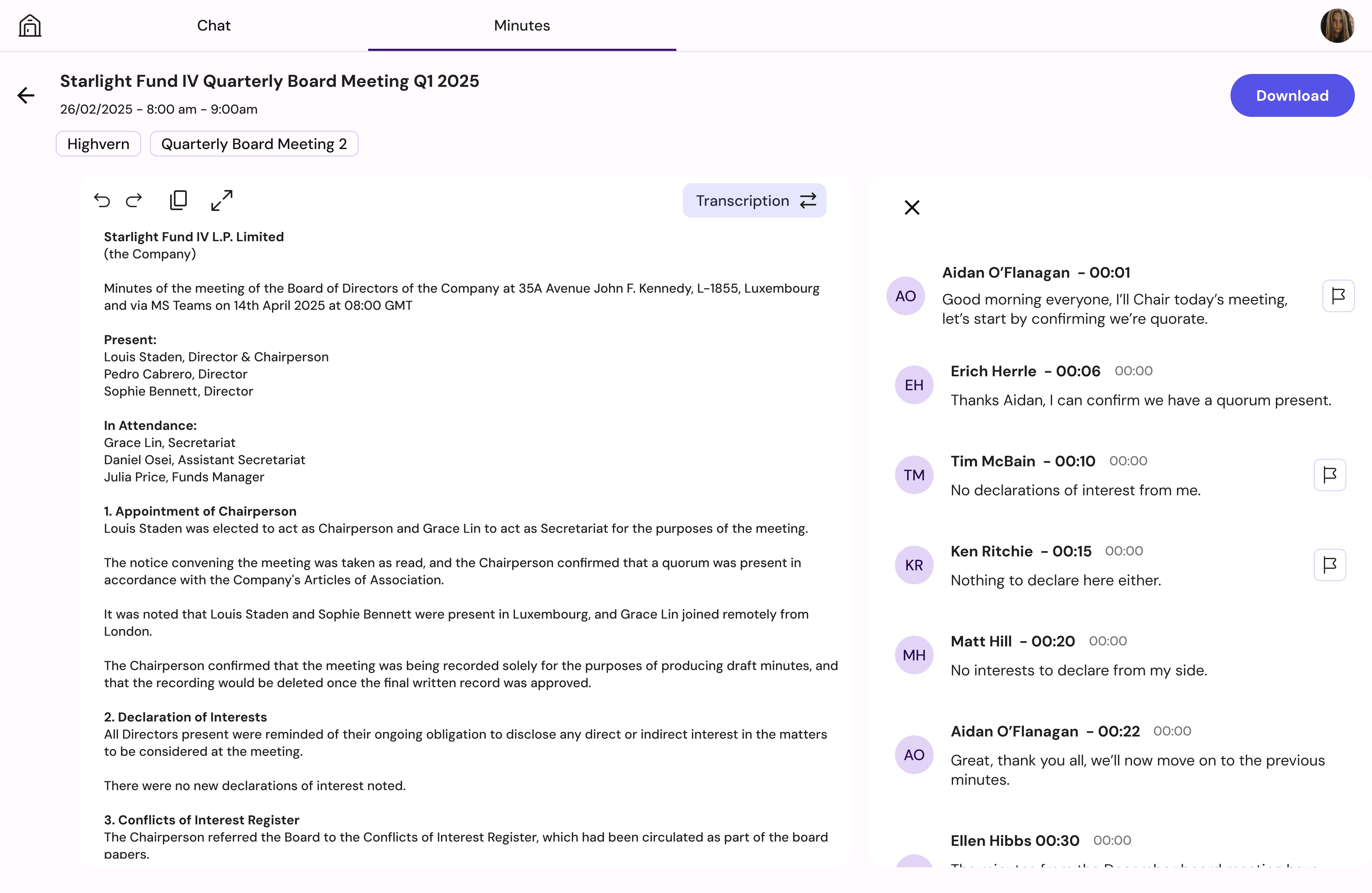Select the Quarterly Board Meeting 2 tag
Screen dimensions: 1372x893
coord(254,144)
